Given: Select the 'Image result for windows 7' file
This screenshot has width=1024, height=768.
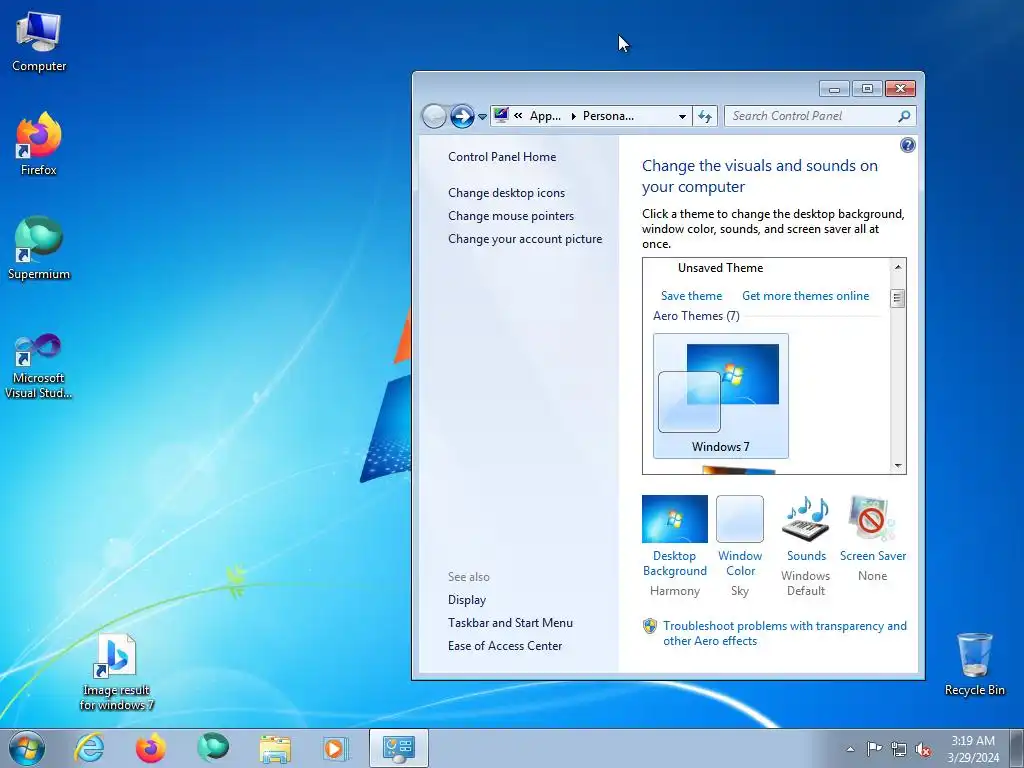Looking at the screenshot, I should [116, 673].
